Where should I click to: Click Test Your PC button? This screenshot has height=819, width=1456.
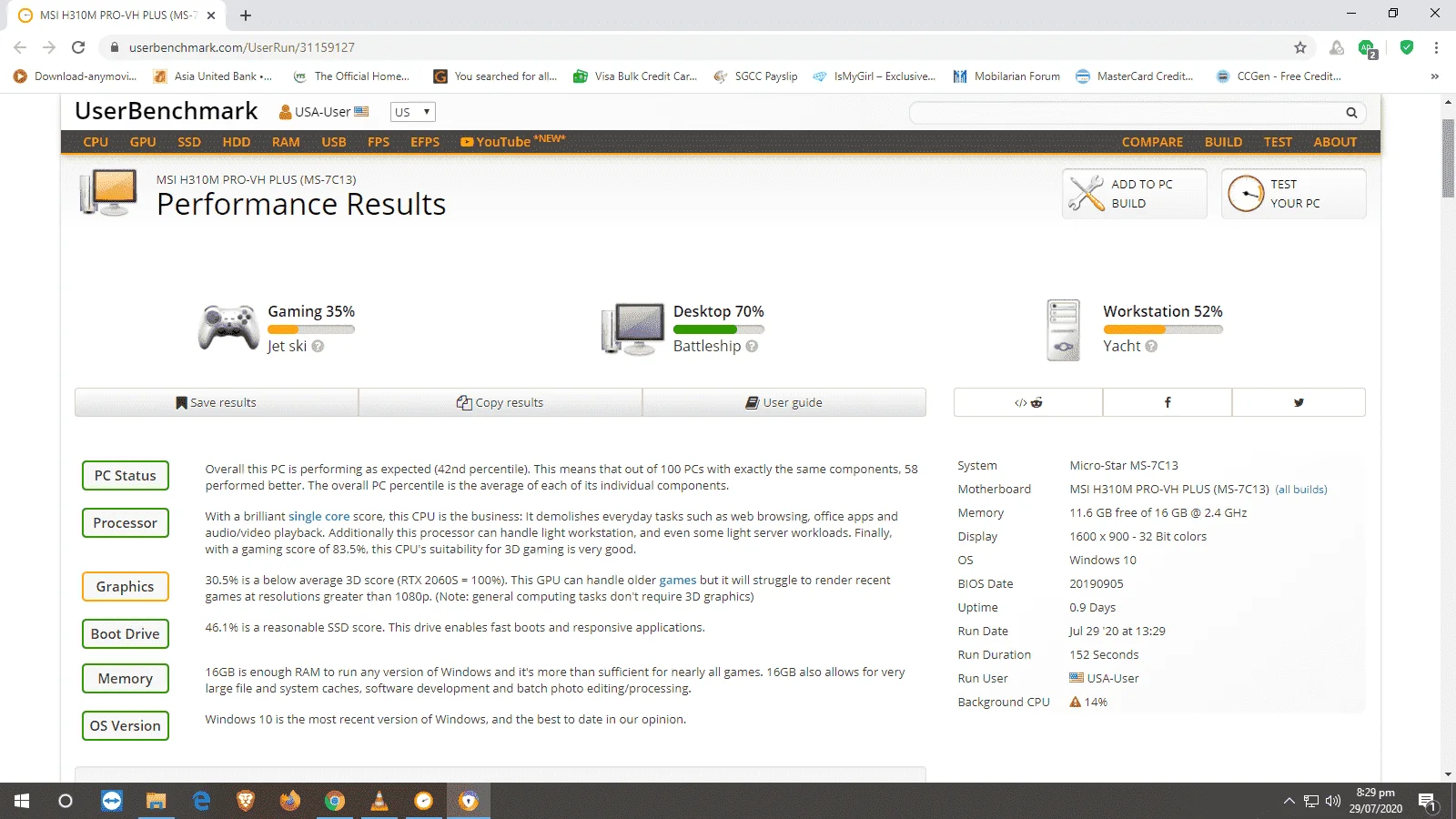click(1293, 193)
